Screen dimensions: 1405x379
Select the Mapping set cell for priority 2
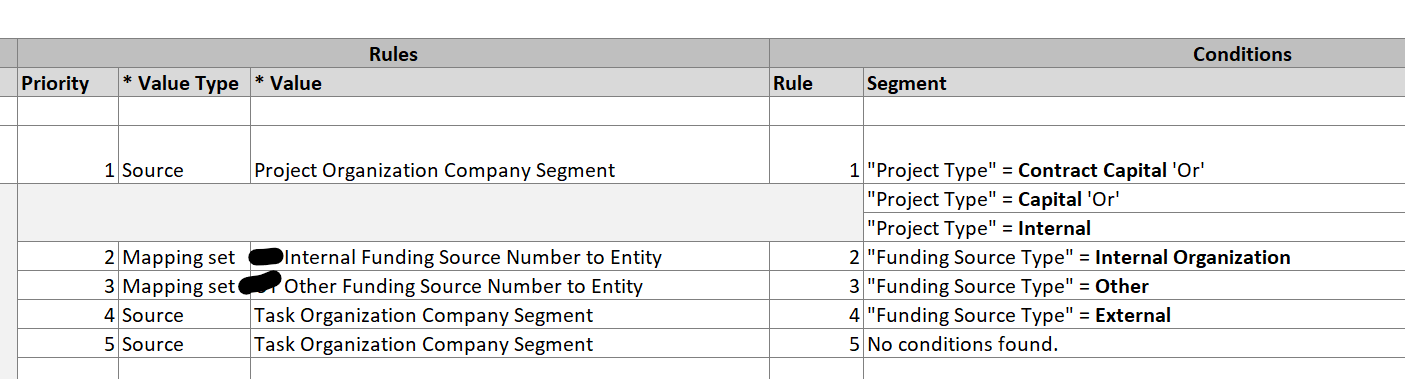tap(184, 257)
